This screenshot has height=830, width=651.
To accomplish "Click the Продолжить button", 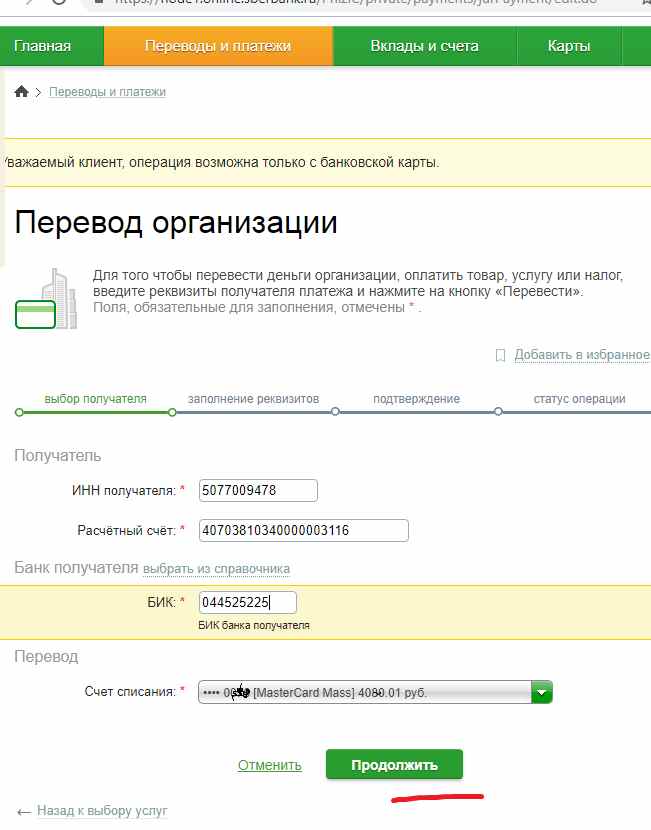I will (x=394, y=764).
